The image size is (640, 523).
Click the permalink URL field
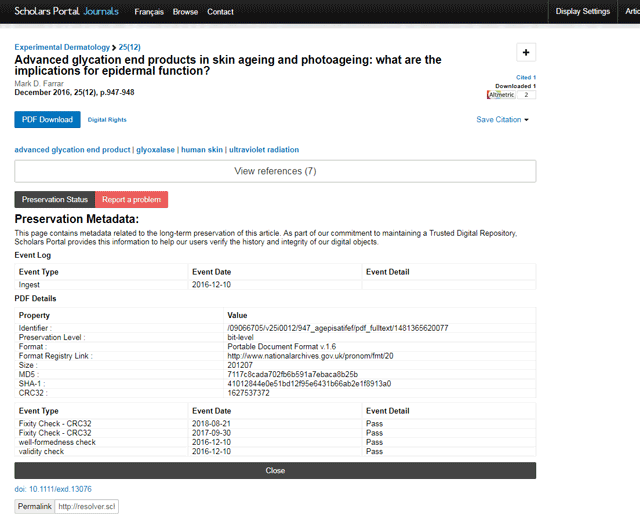coord(87,507)
